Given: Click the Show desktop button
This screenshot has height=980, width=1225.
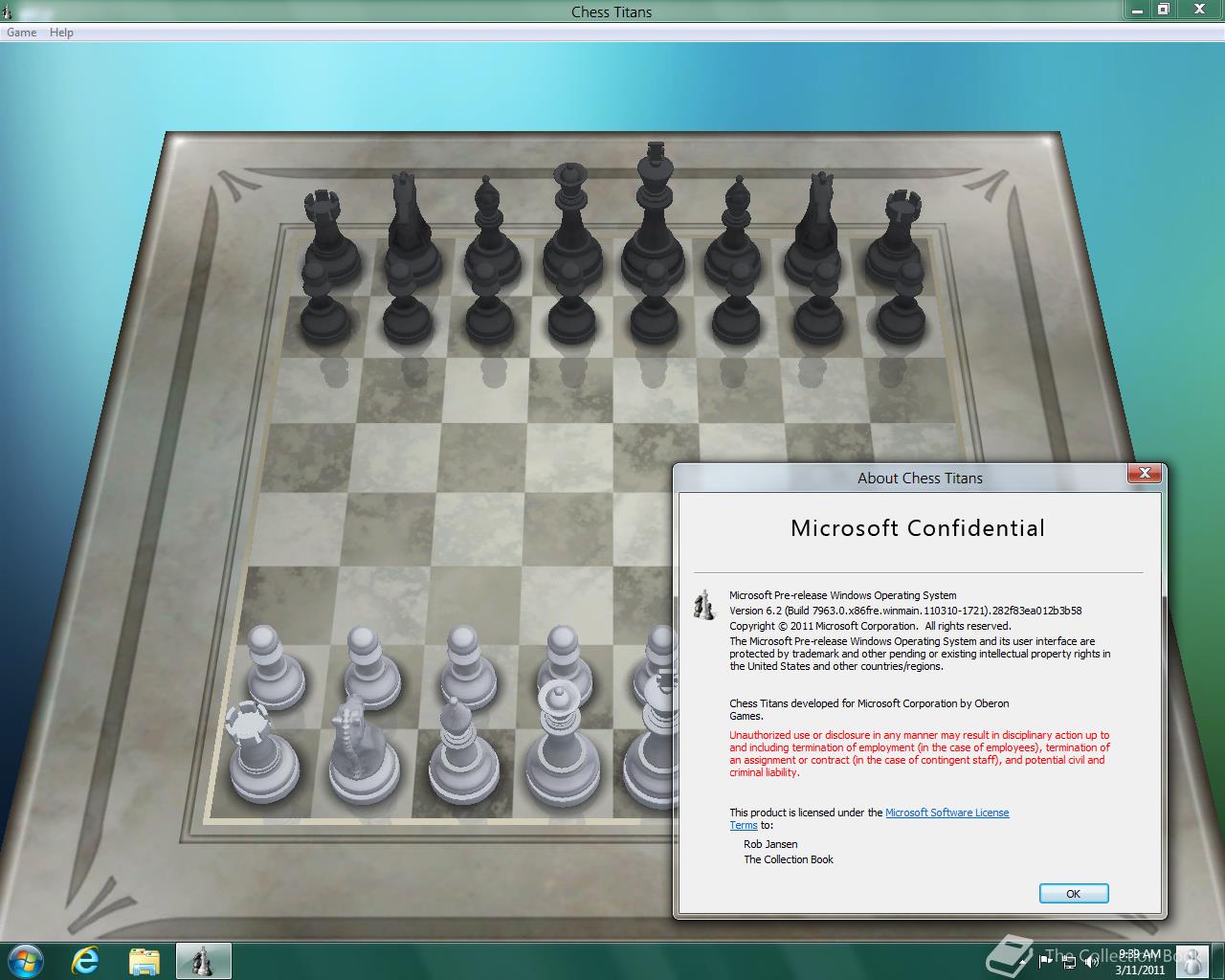Looking at the screenshot, I should click(1217, 961).
